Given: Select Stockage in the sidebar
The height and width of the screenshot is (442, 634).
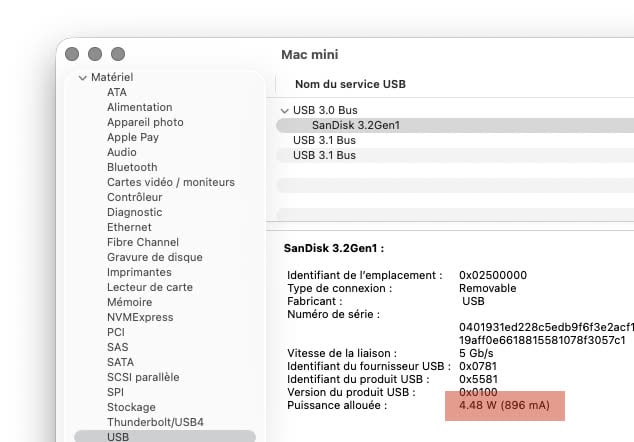Looking at the screenshot, I should click(x=131, y=406).
